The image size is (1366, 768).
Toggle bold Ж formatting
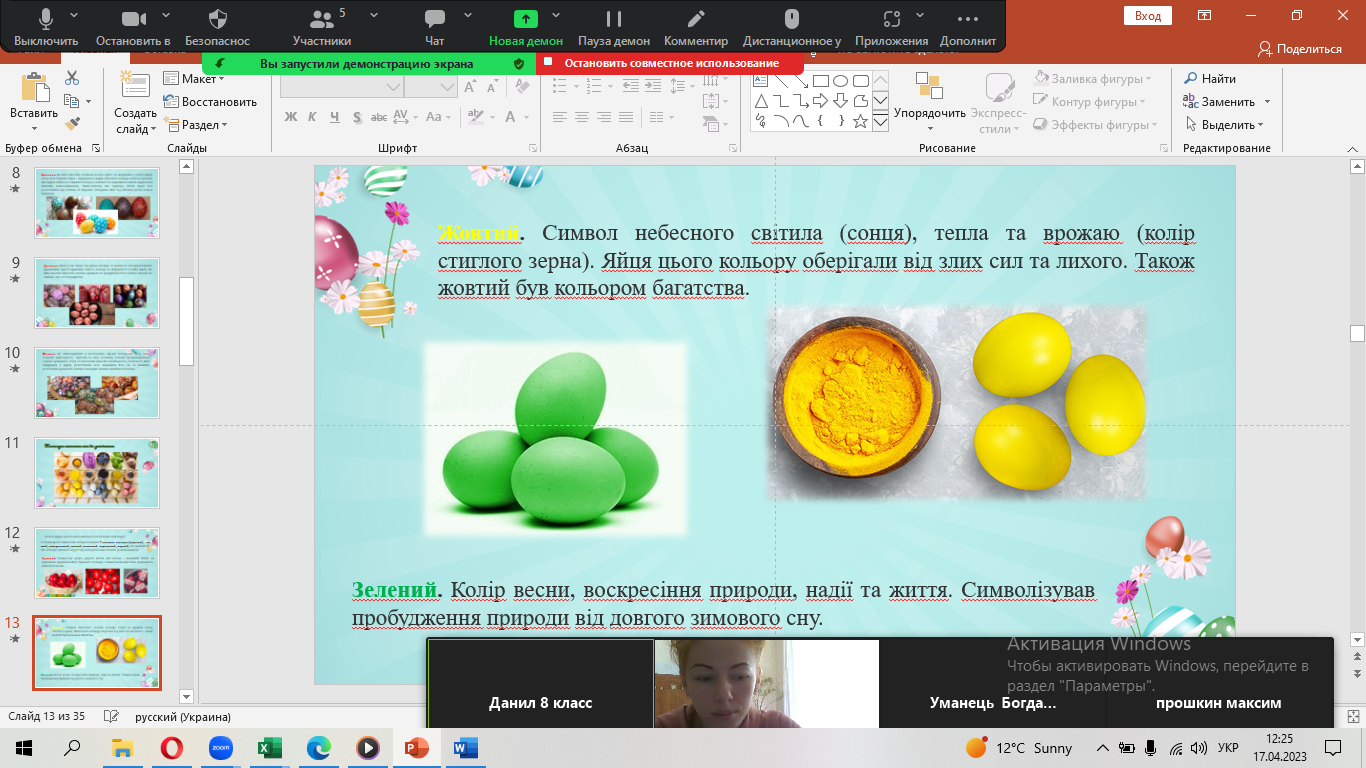[x=291, y=116]
